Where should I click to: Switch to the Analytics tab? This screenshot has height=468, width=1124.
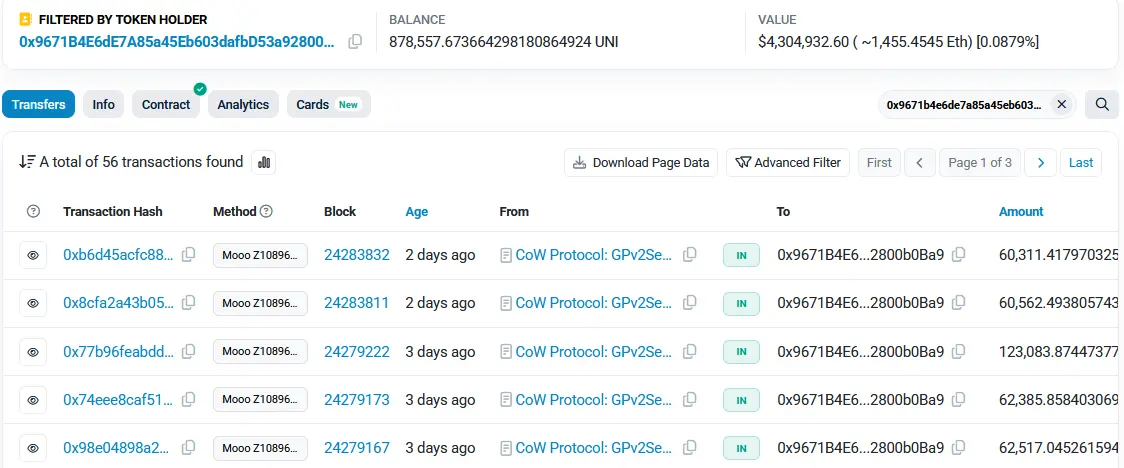[x=243, y=105]
